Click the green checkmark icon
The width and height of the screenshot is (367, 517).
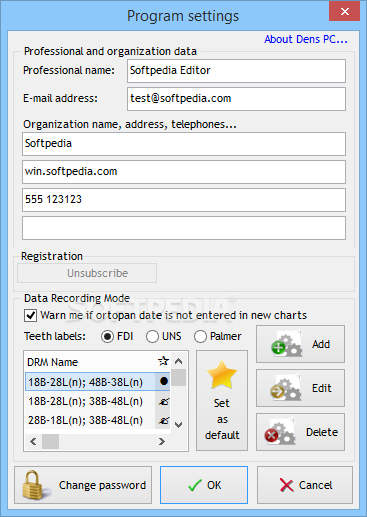195,485
